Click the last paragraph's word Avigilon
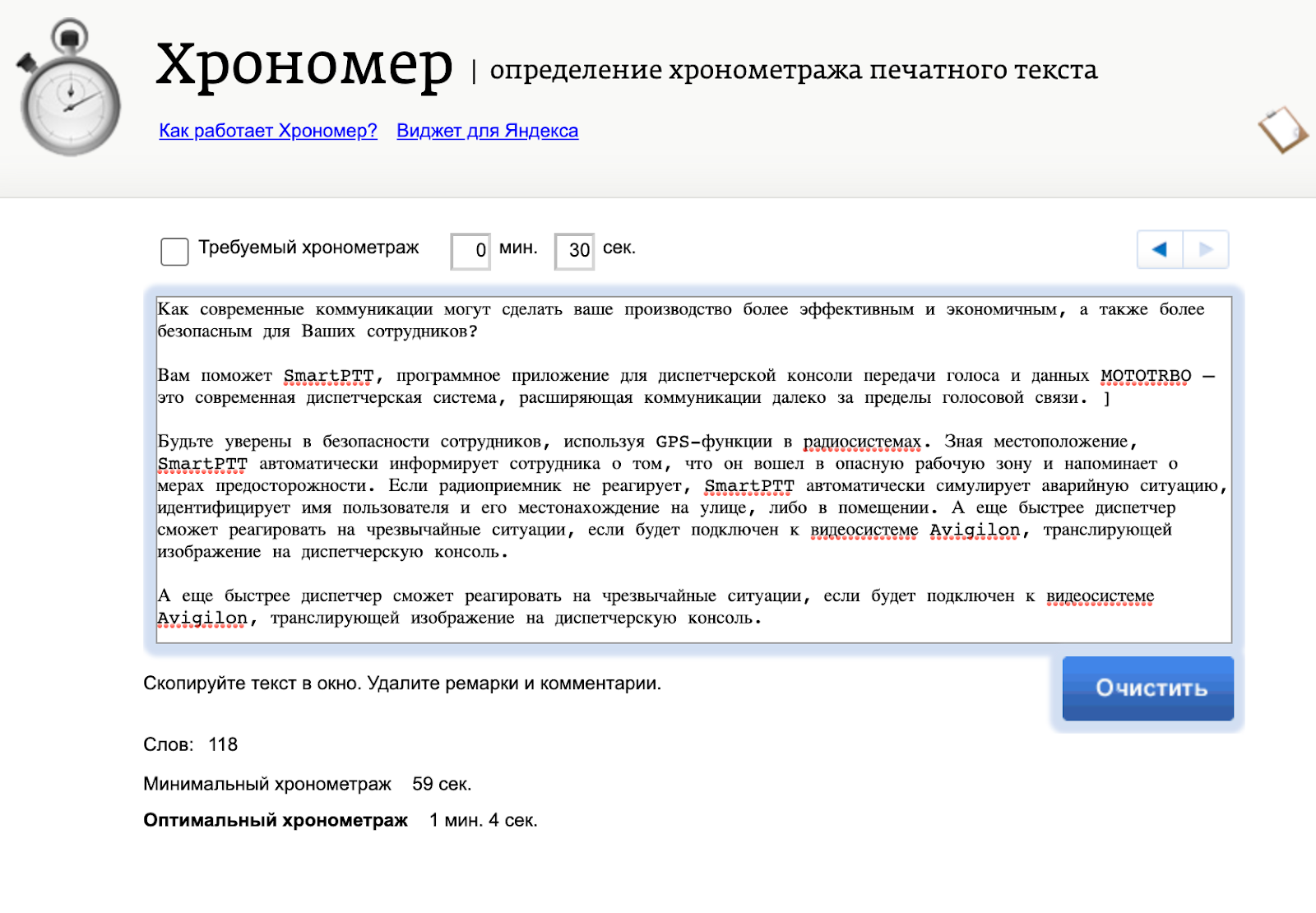 coord(202,619)
